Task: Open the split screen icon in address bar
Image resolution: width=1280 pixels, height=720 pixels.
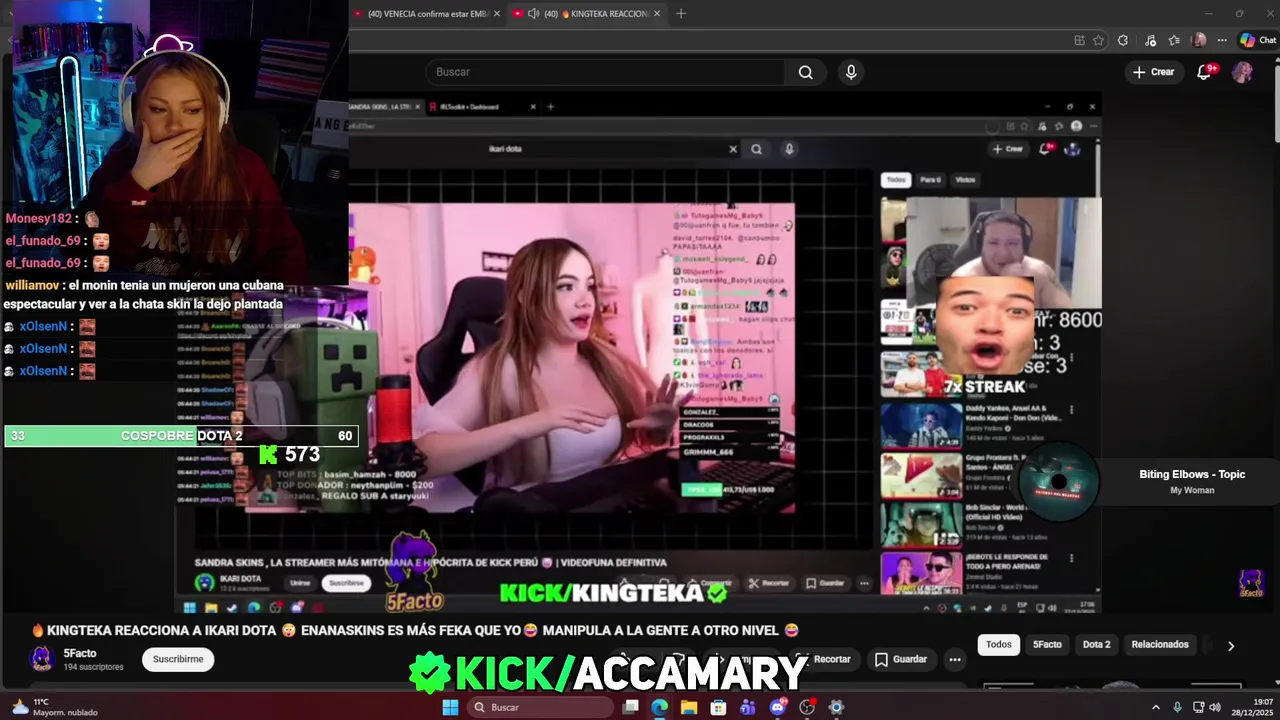Action: coord(1079,40)
